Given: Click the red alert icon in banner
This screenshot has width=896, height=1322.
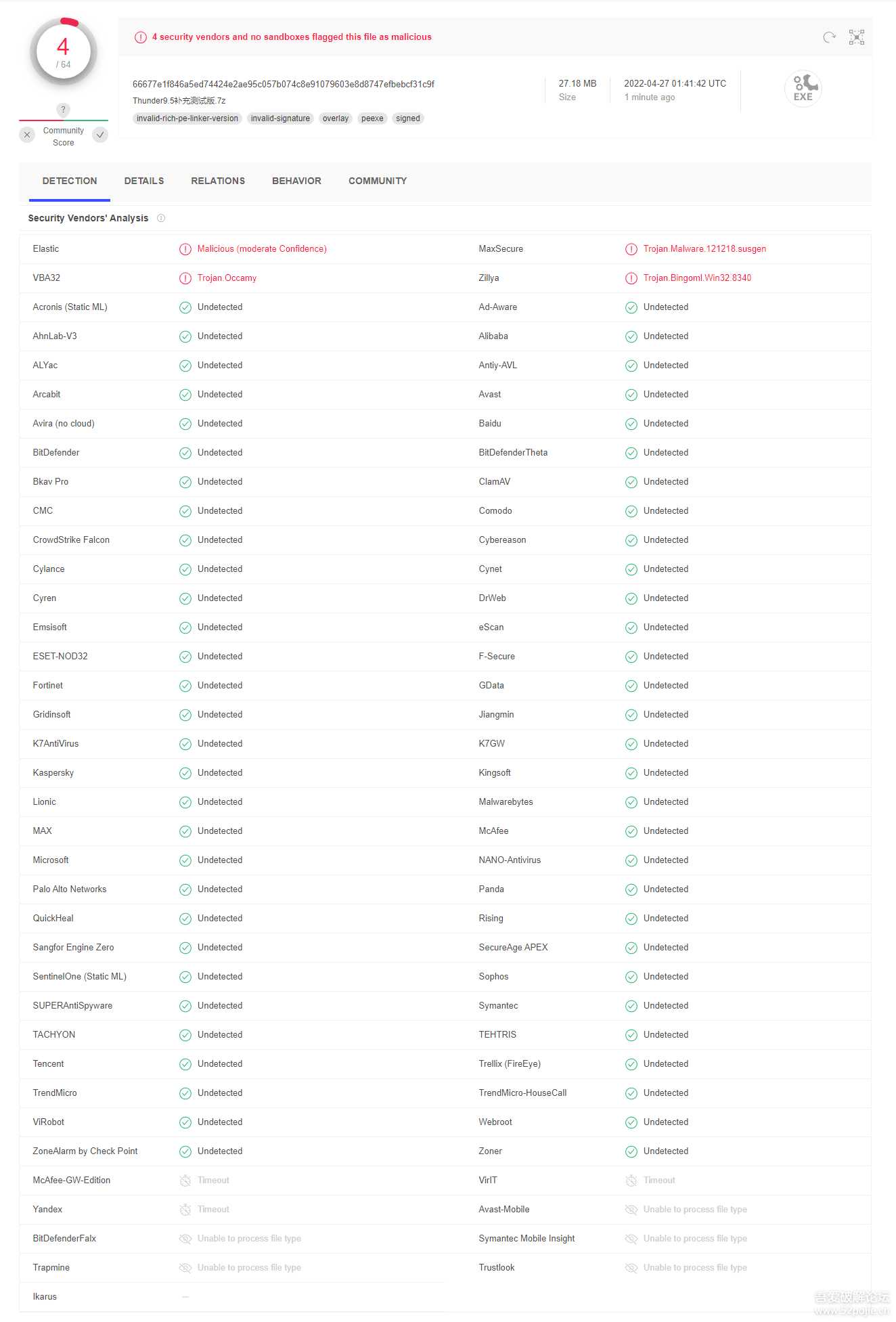Looking at the screenshot, I should (x=140, y=37).
